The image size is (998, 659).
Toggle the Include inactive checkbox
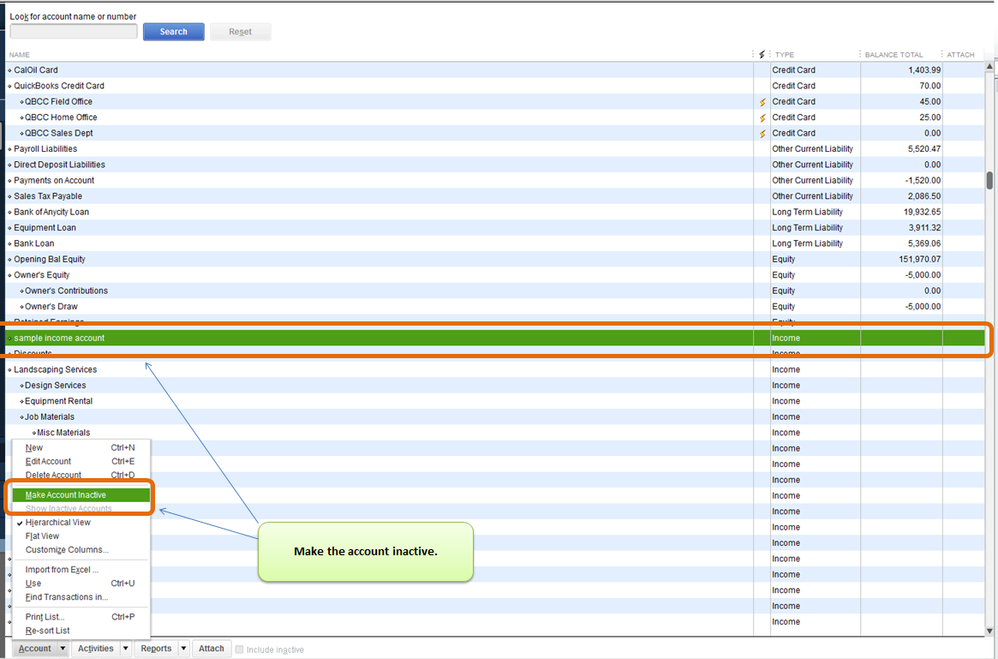click(239, 649)
